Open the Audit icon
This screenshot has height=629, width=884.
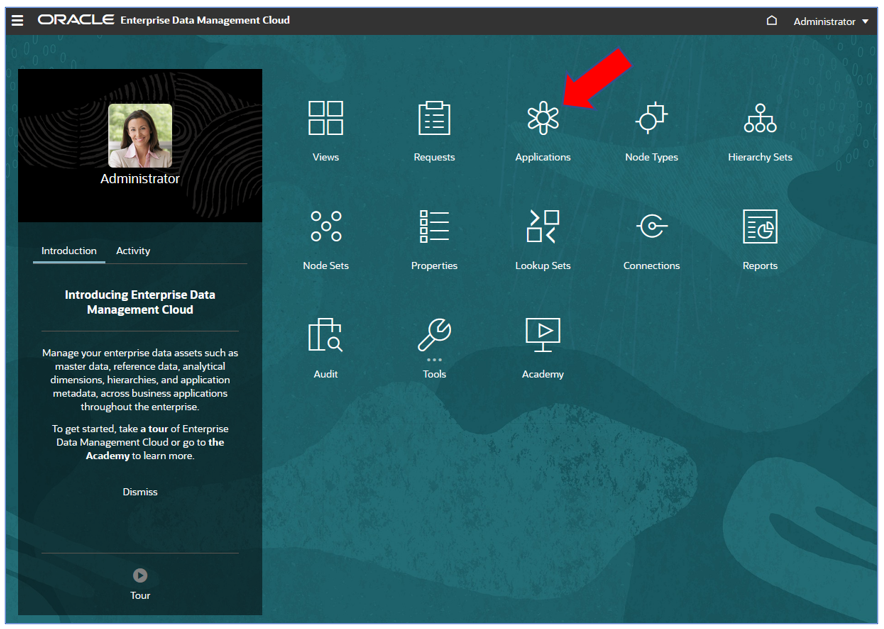coord(325,335)
